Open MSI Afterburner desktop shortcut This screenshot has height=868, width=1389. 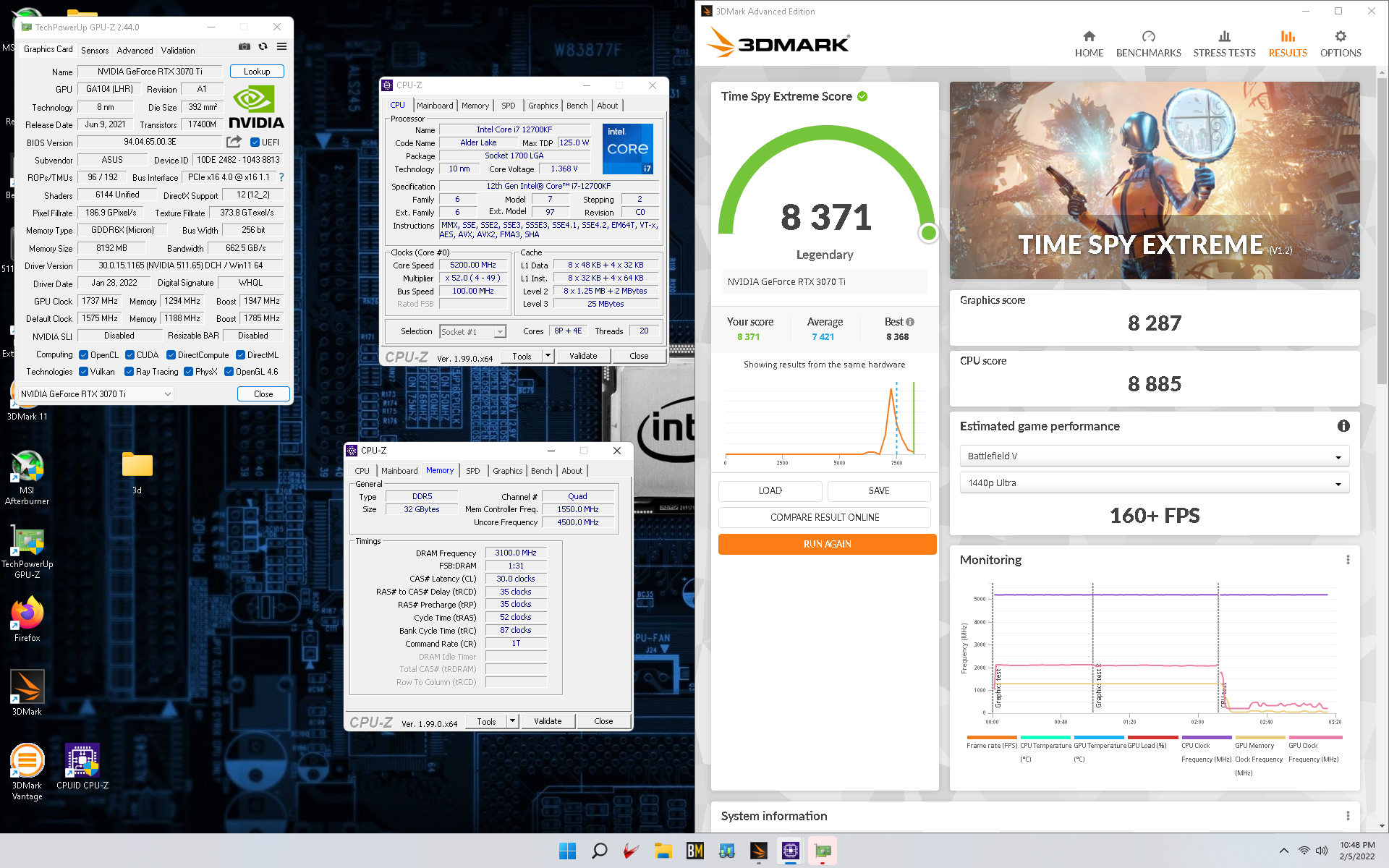click(x=27, y=477)
